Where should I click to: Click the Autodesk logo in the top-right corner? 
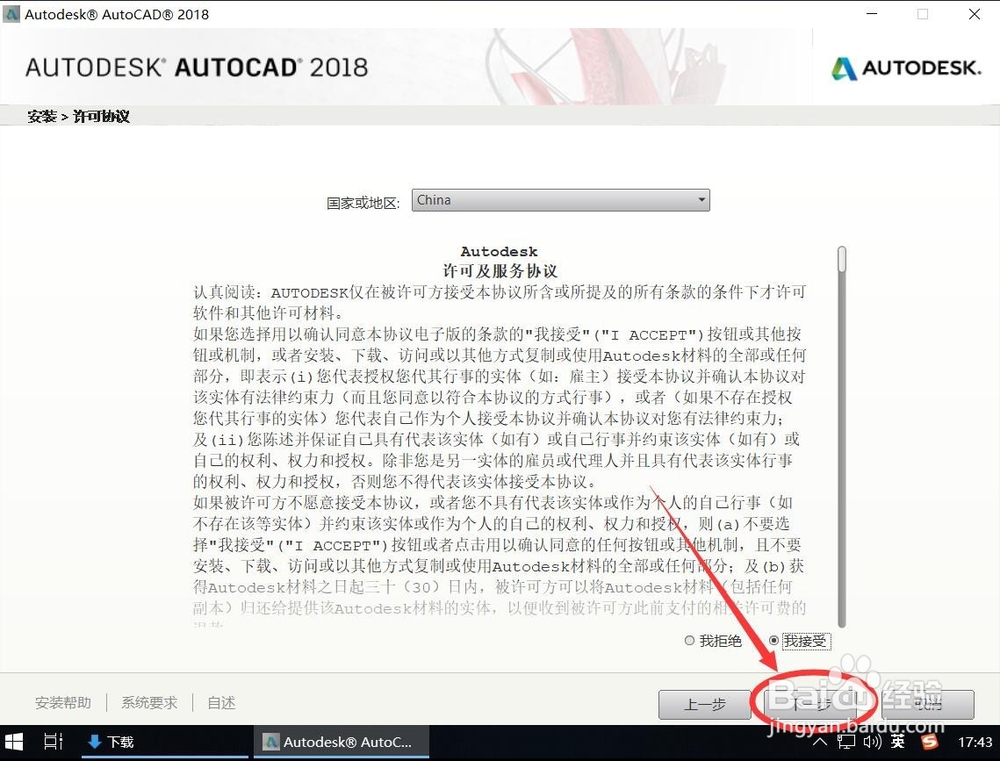(905, 68)
